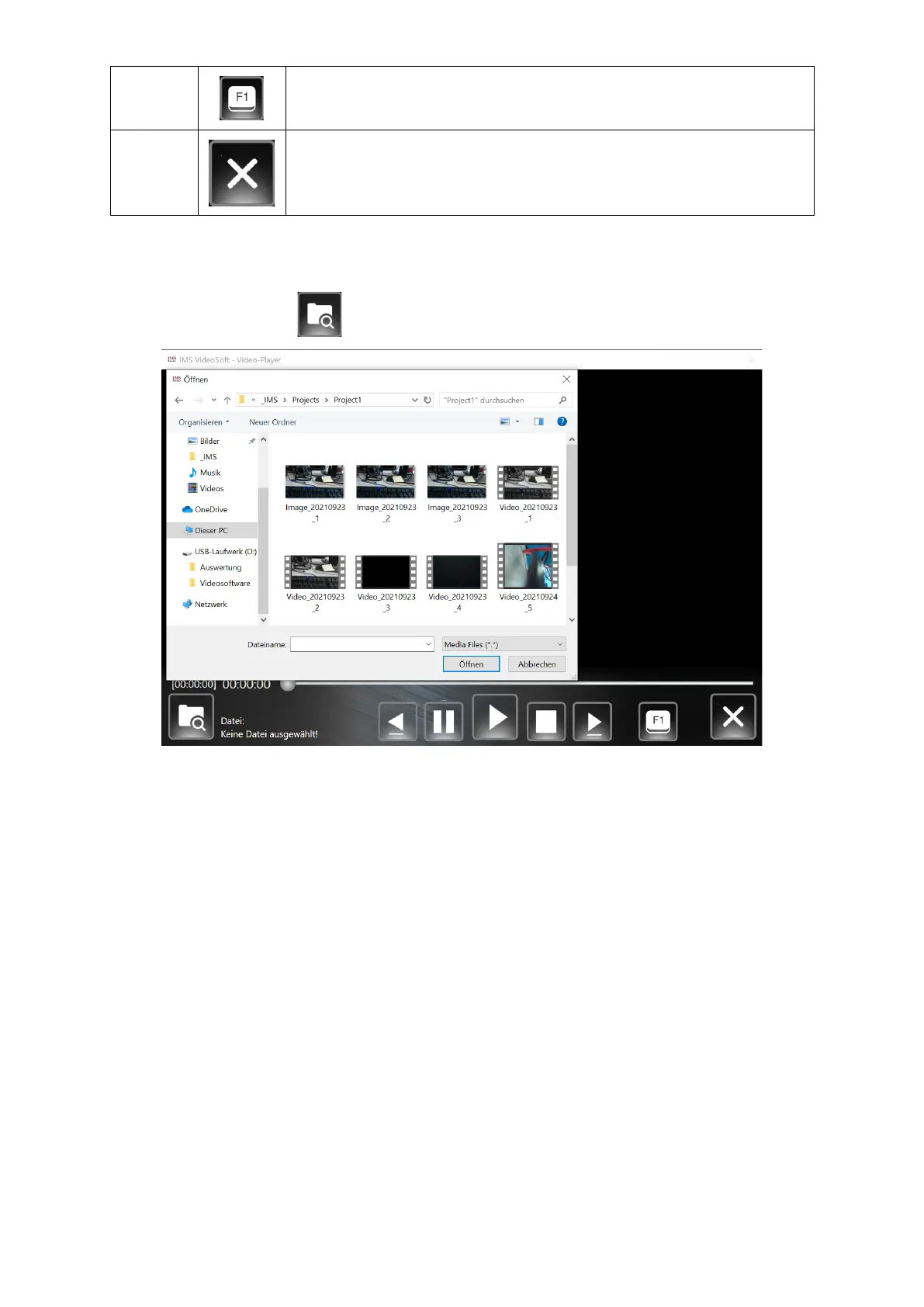Click the large X icon in table
Image resolution: width=924 pixels, height=1307 pixels.
coord(242,173)
